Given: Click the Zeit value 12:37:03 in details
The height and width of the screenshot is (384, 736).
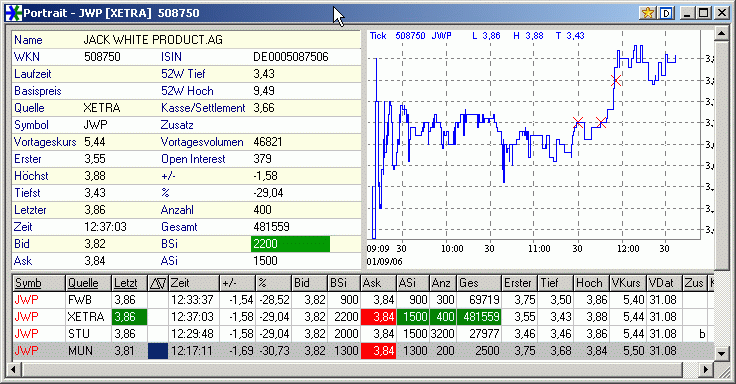Looking at the screenshot, I should coord(105,227).
